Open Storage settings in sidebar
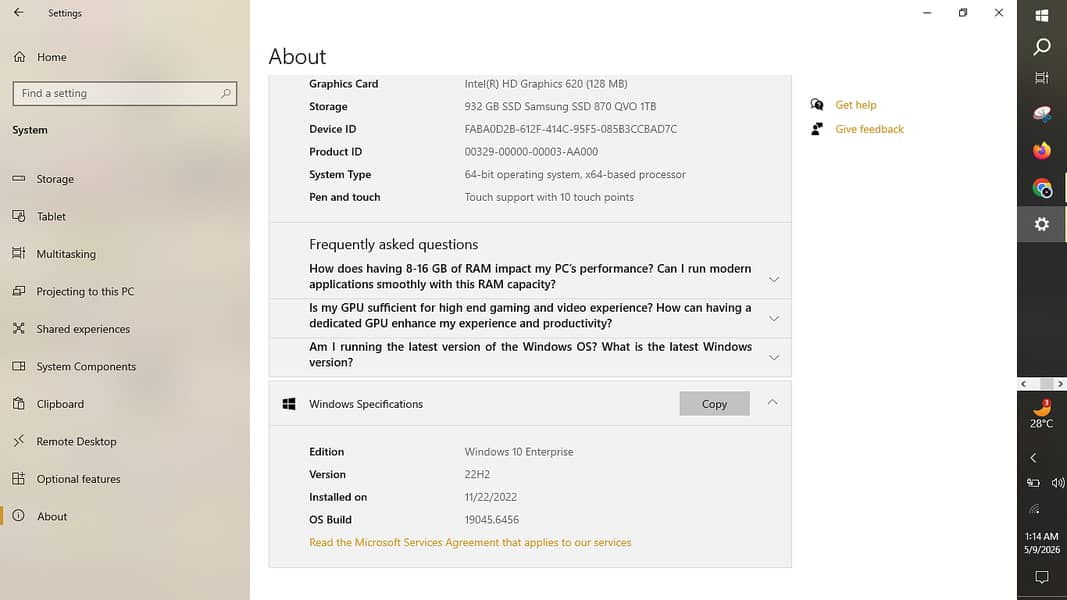 click(x=54, y=179)
